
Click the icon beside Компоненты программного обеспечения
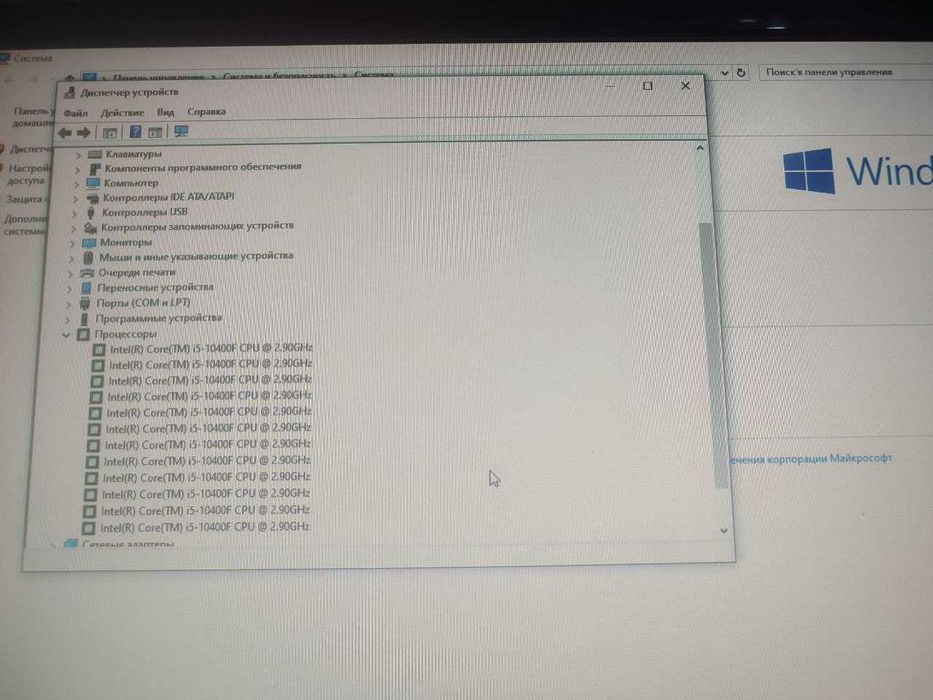pos(94,168)
